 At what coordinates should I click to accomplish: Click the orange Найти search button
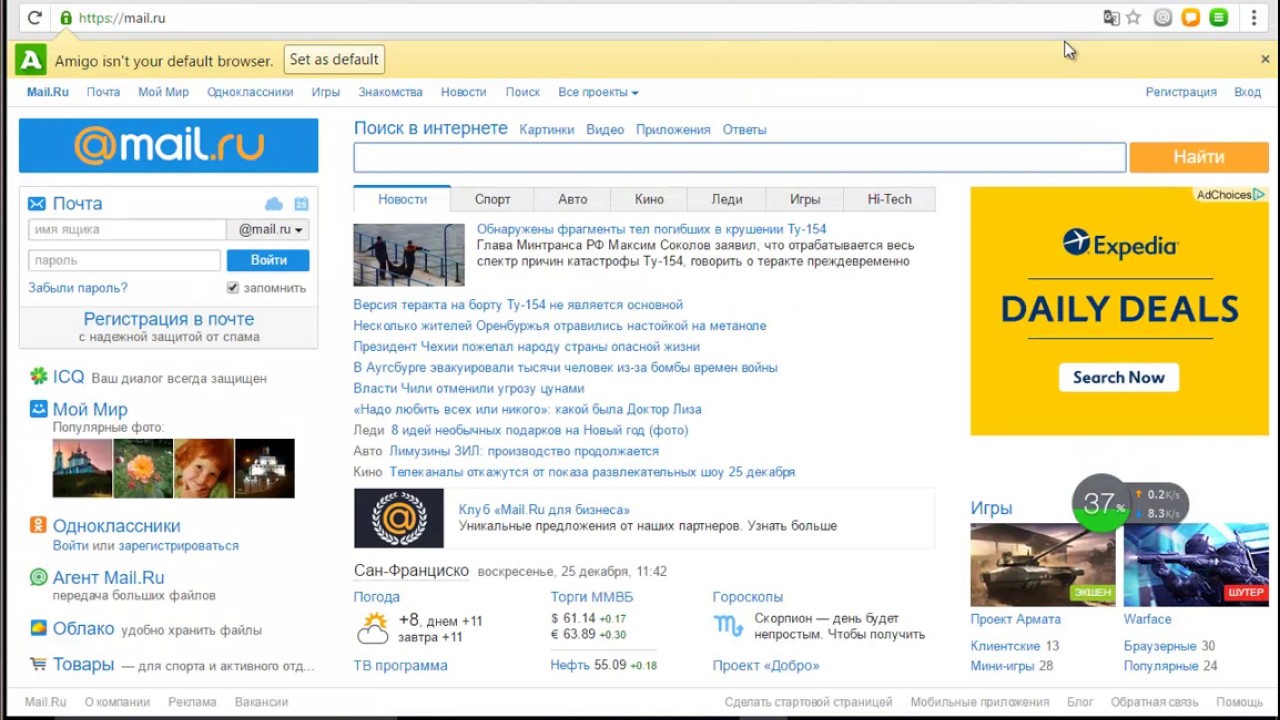1199,157
